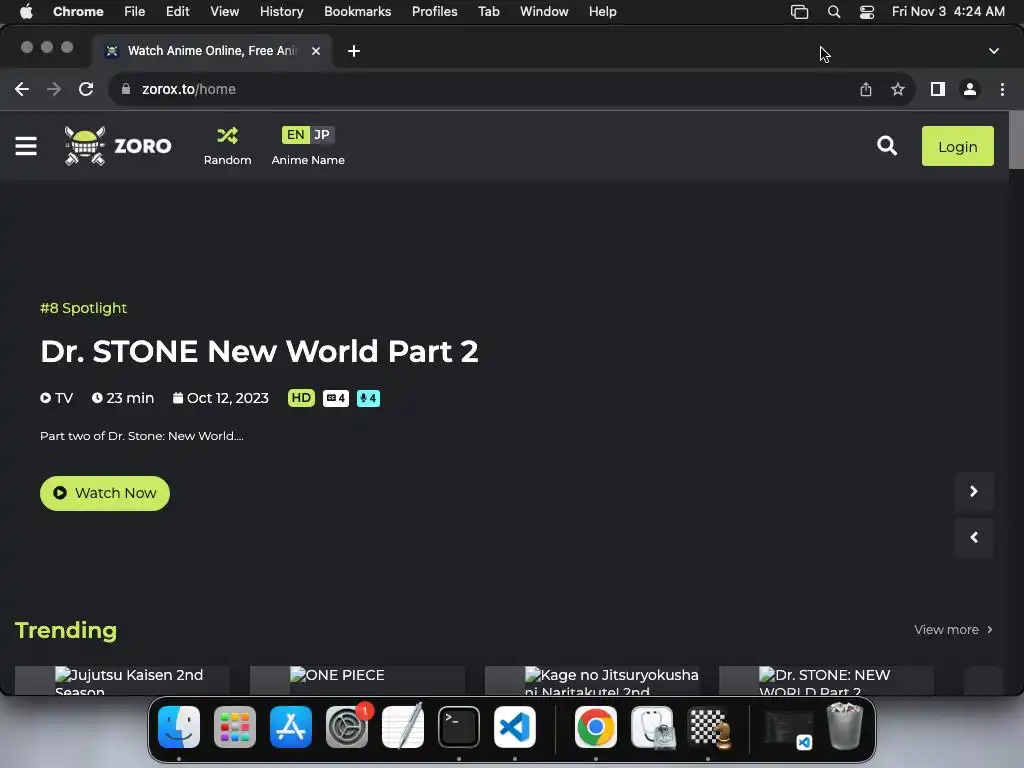Open Terminal from the Dock

(458, 727)
